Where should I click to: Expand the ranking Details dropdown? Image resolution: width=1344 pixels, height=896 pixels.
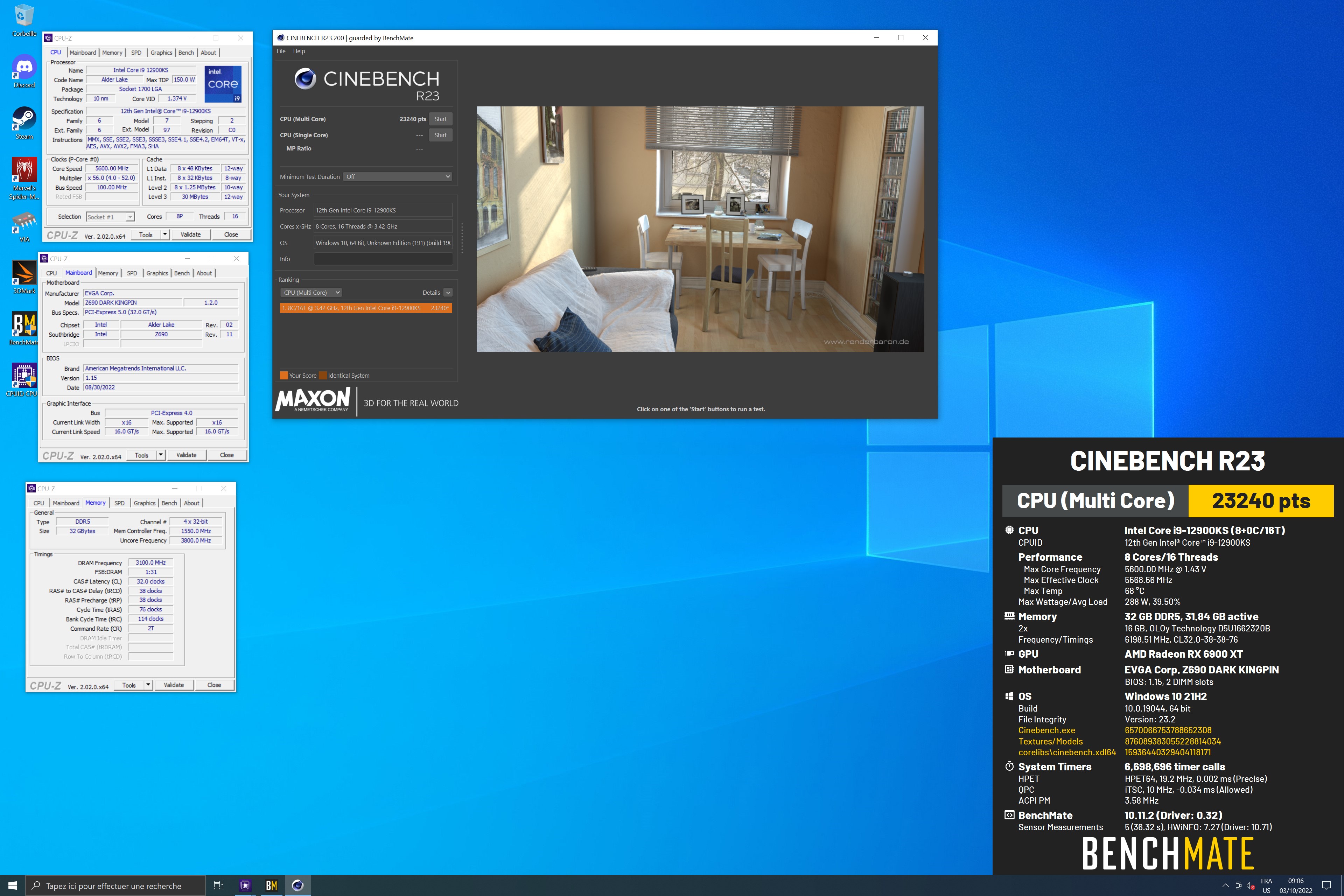(448, 293)
